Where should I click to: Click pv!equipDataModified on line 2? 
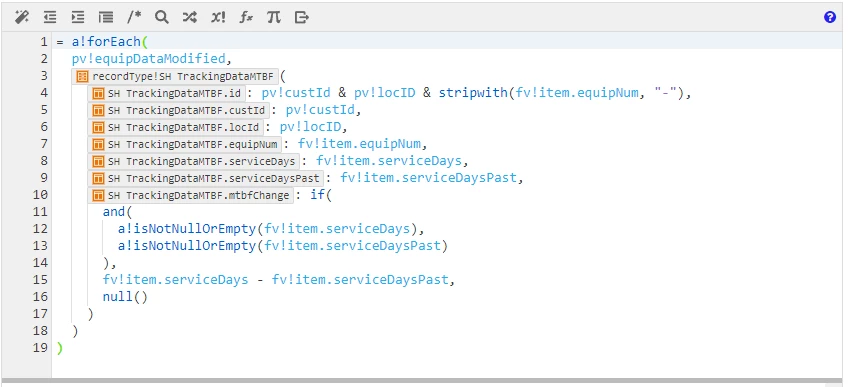[x=148, y=59]
